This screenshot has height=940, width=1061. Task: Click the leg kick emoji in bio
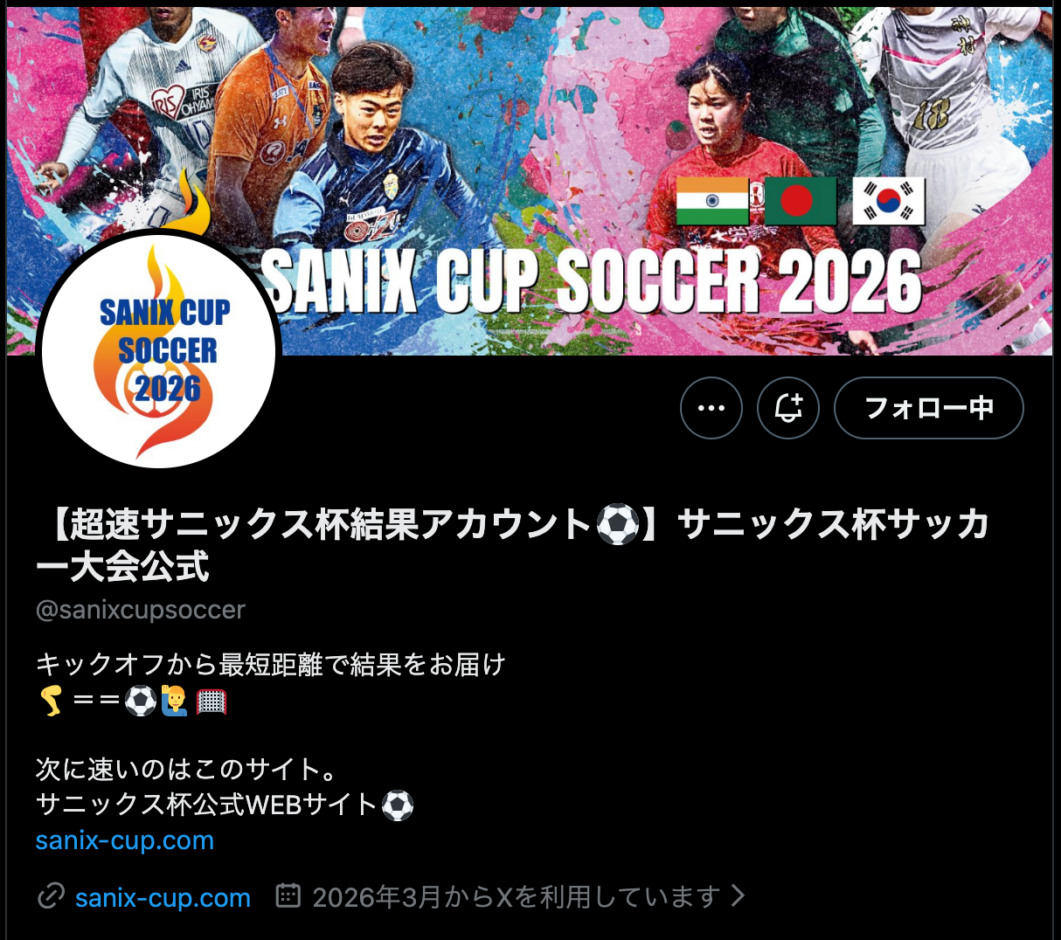click(x=51, y=700)
